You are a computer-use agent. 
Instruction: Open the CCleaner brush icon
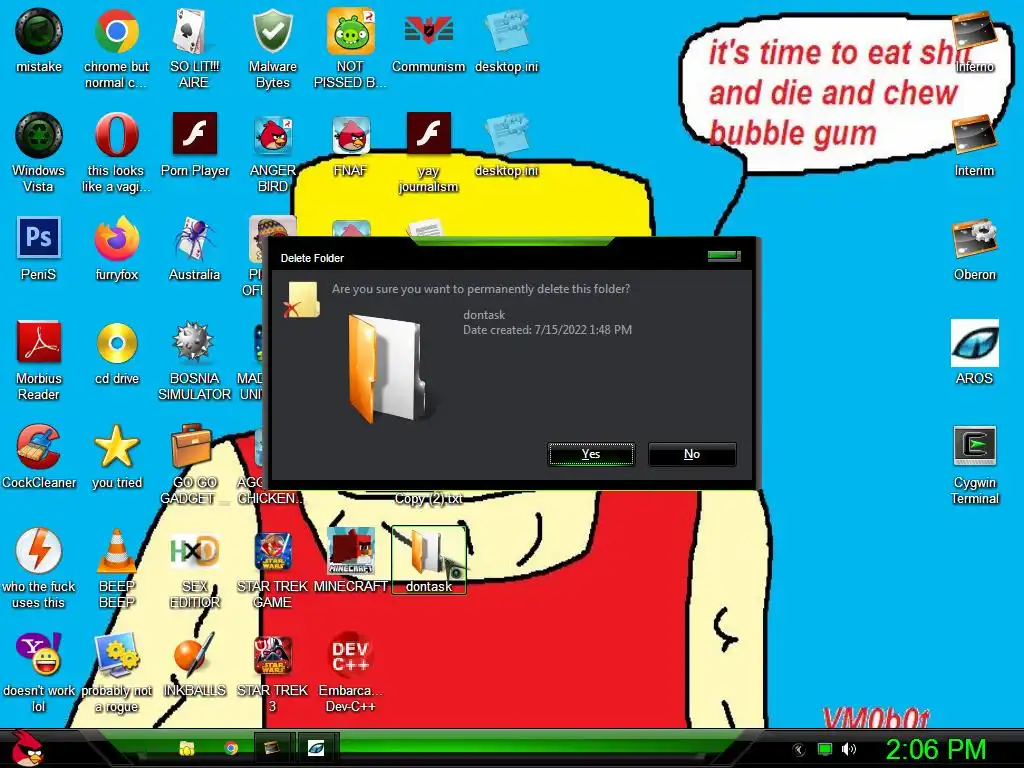(39, 457)
